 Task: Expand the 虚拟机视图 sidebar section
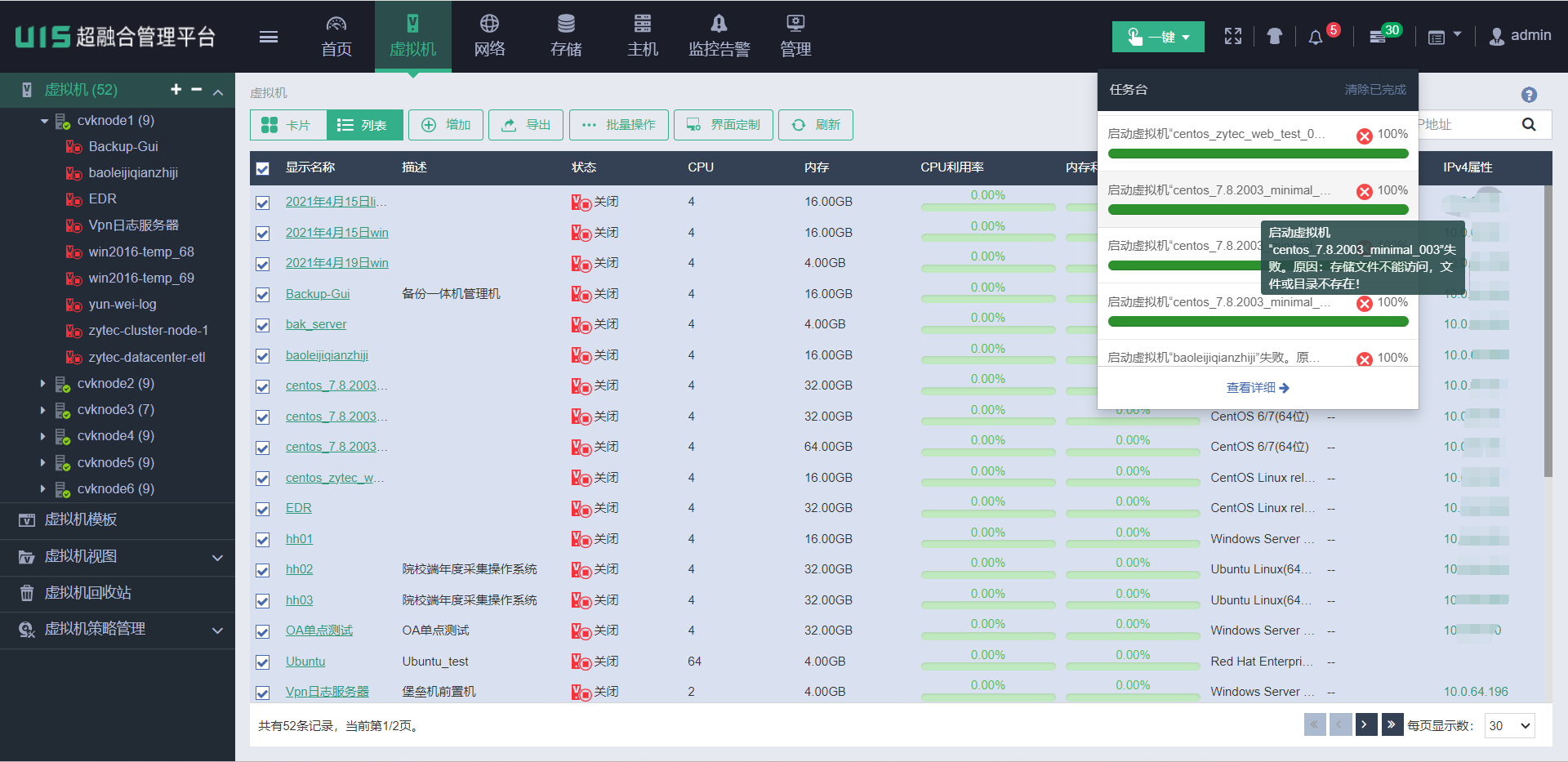217,557
